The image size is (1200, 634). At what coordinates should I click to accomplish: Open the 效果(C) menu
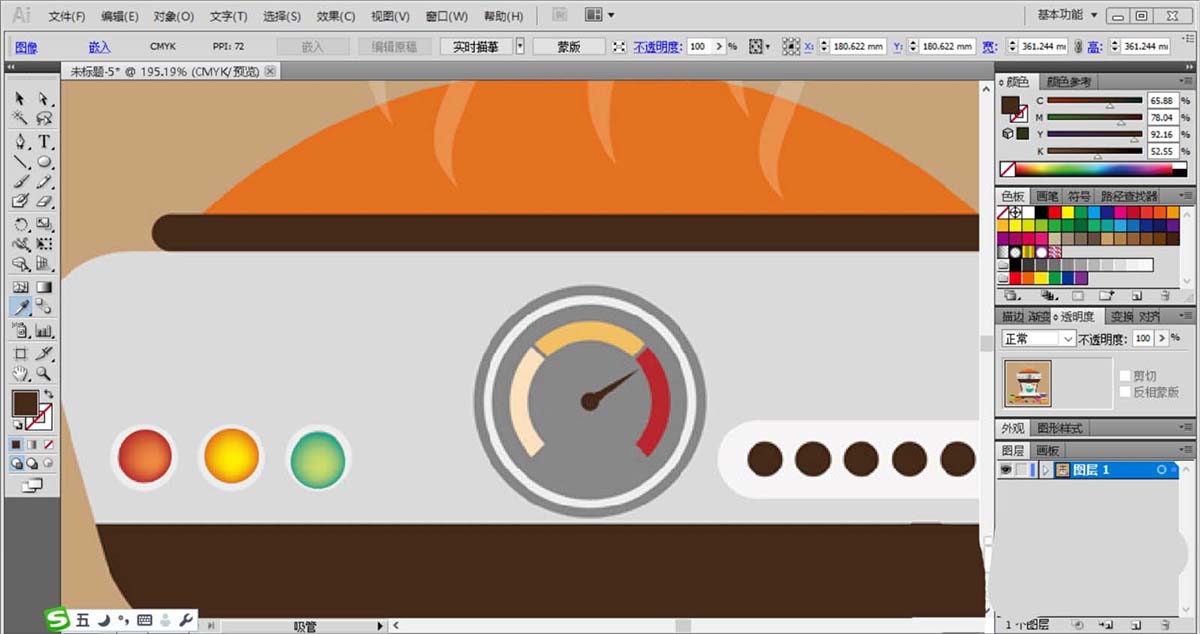335,16
